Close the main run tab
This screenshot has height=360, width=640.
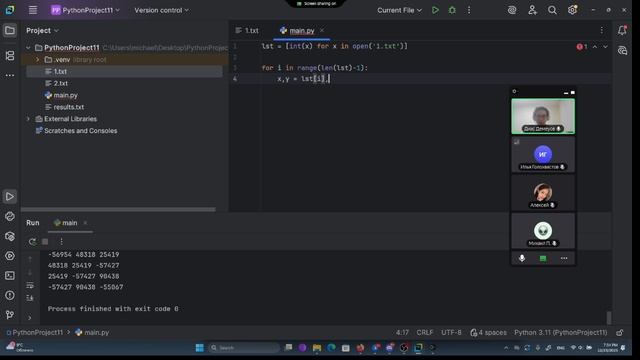coord(85,223)
